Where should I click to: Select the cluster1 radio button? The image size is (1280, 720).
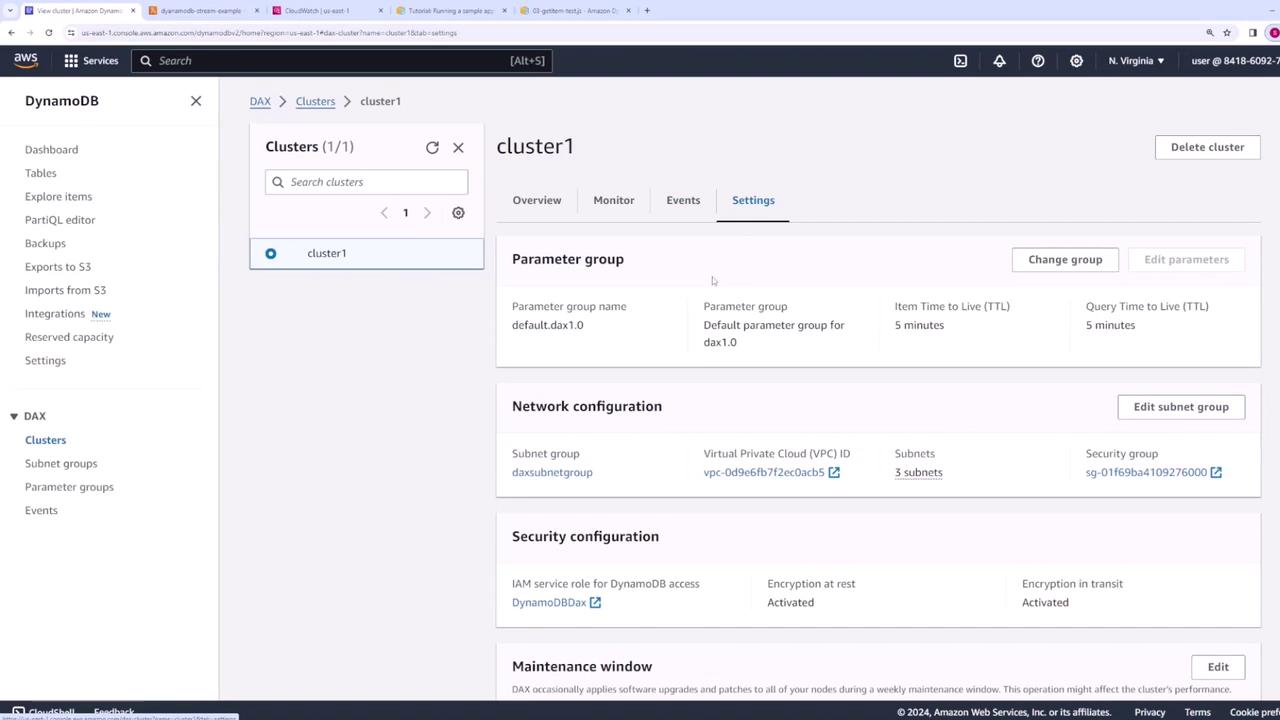tap(271, 254)
